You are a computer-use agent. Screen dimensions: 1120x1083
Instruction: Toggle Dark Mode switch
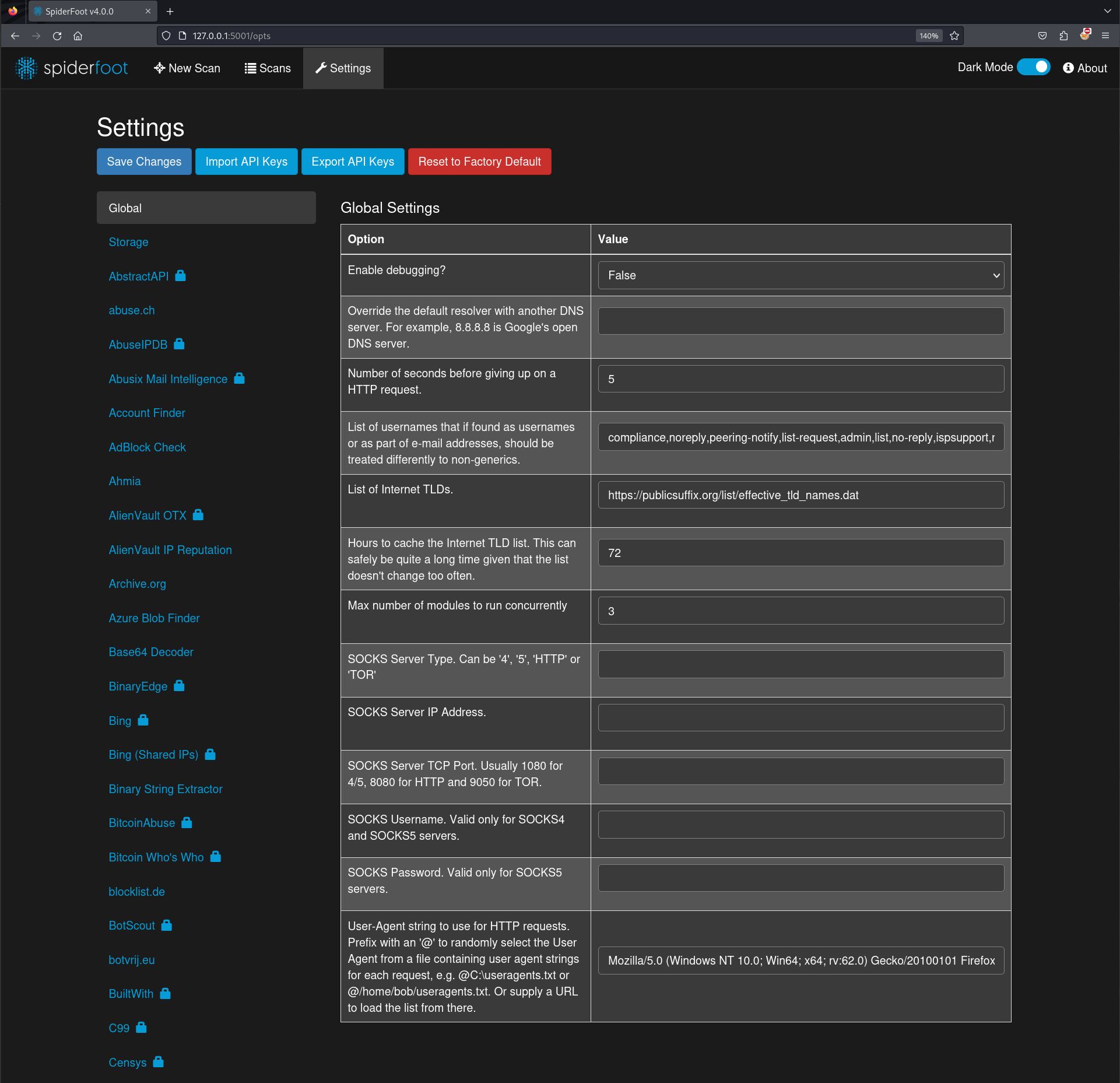(x=1036, y=68)
